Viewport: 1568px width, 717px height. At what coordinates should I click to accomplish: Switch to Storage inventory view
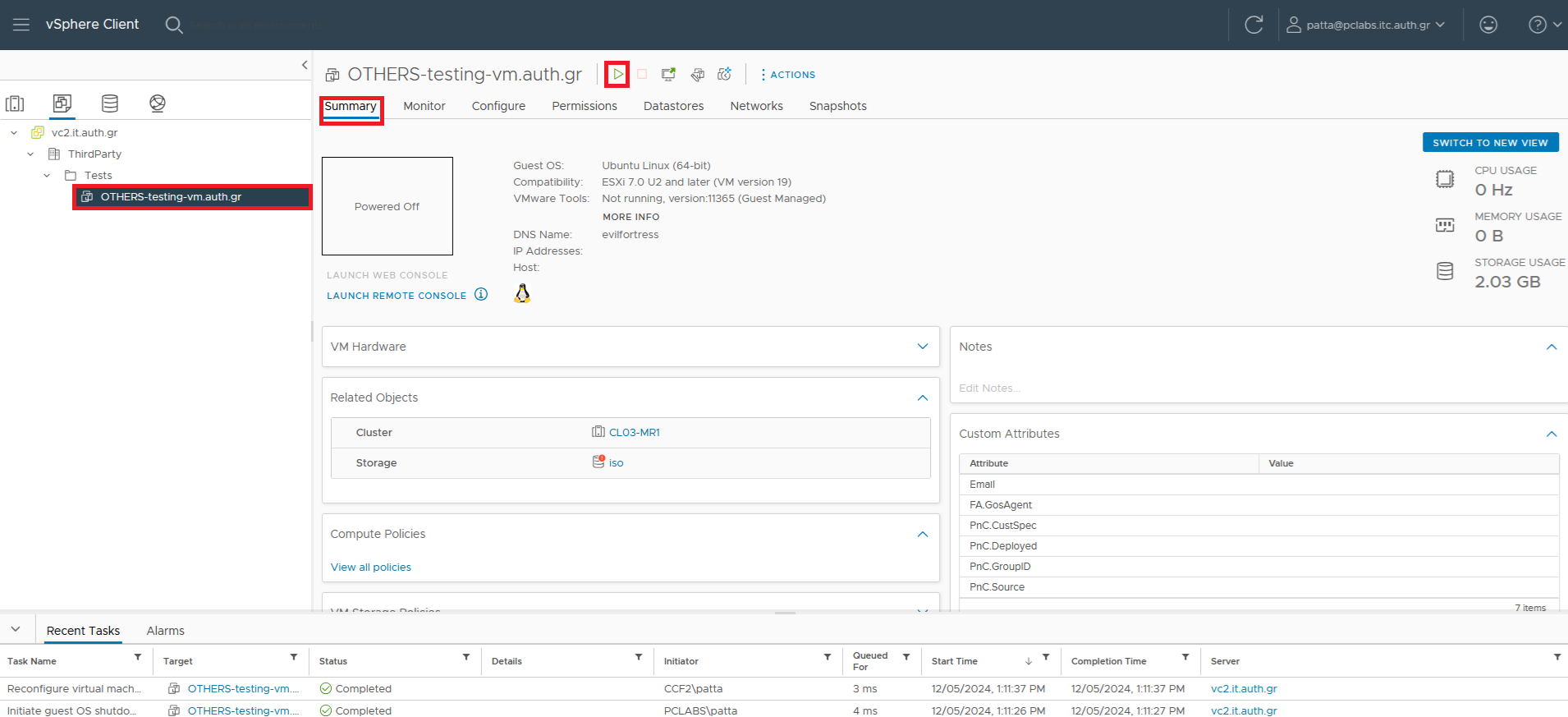(x=110, y=103)
